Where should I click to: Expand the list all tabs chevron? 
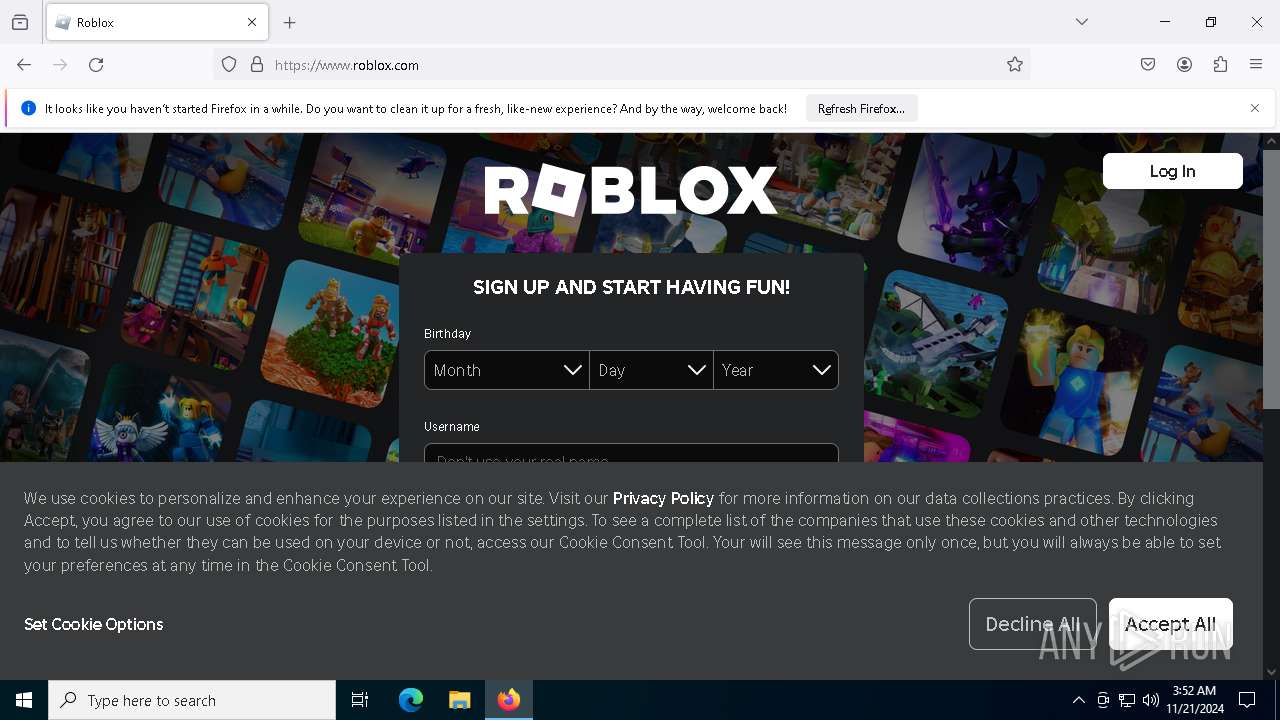pos(1082,22)
